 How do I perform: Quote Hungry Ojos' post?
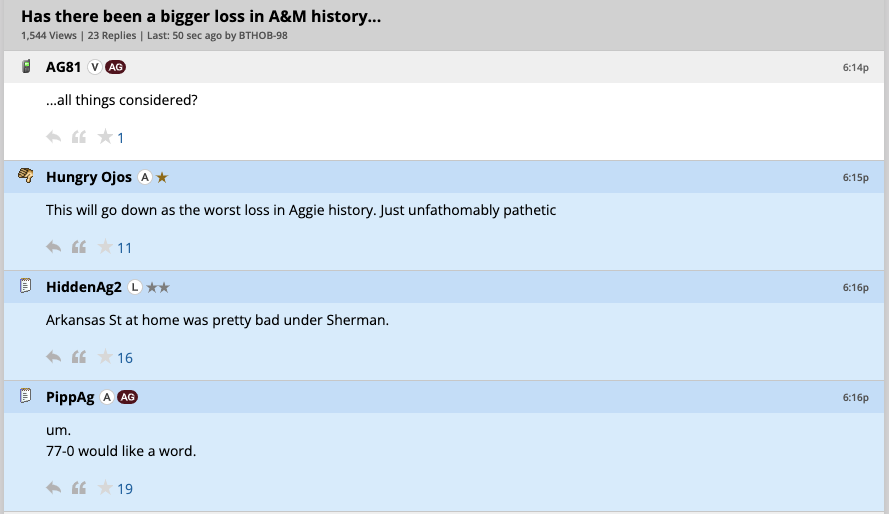[x=79, y=247]
